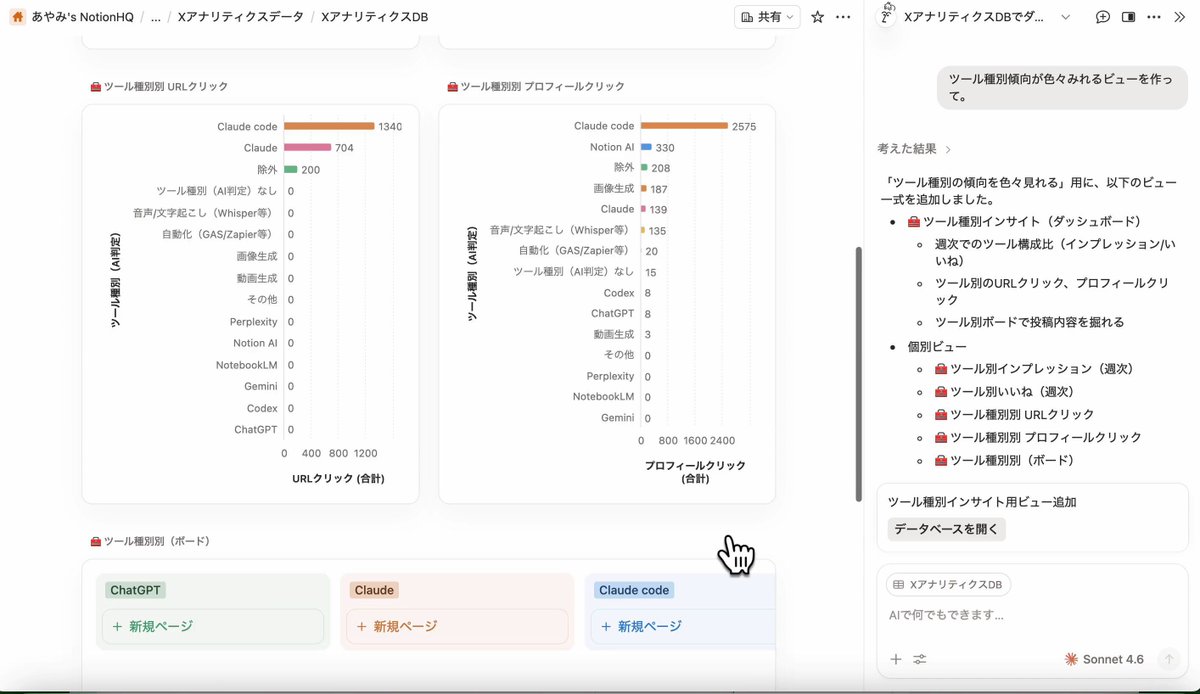The height and width of the screenshot is (694, 1200).
Task: Click URLクリック (合計) axis label
Action: point(338,479)
